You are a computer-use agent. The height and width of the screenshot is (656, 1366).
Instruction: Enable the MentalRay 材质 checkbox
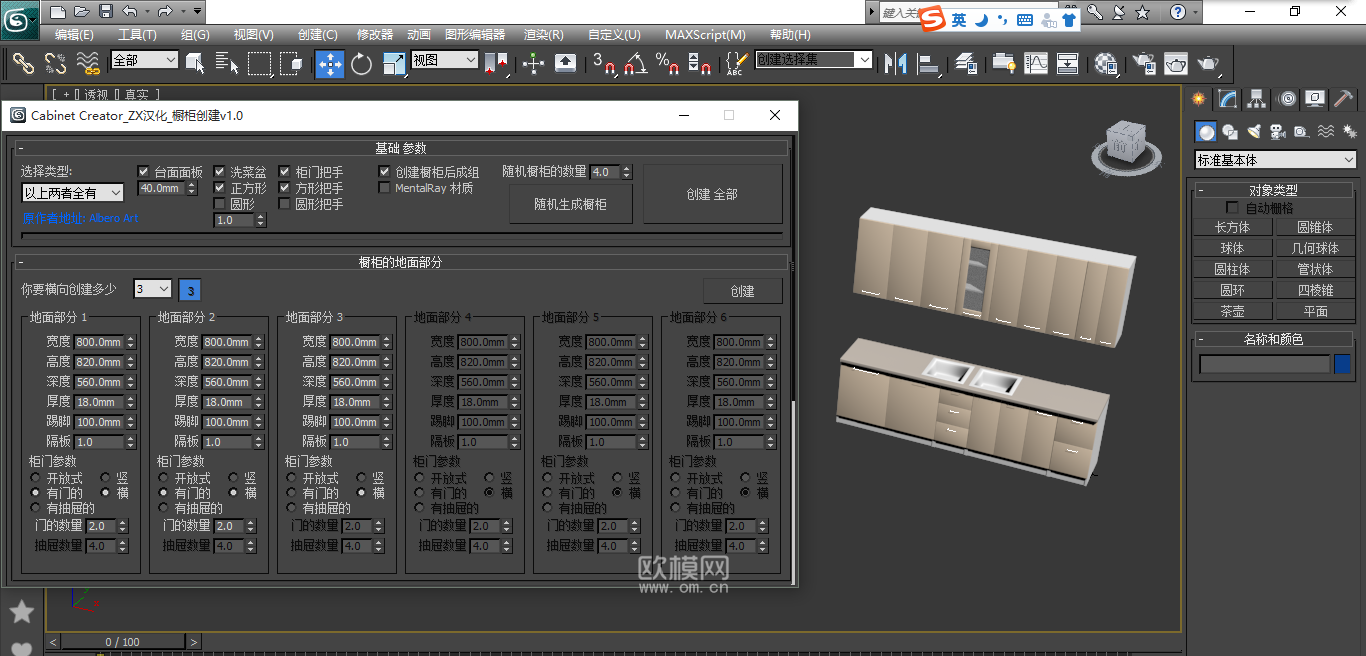[385, 188]
